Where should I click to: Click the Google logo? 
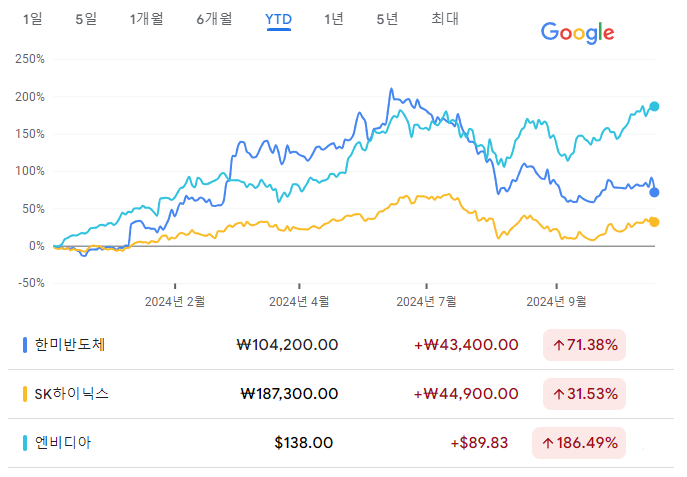pos(577,33)
